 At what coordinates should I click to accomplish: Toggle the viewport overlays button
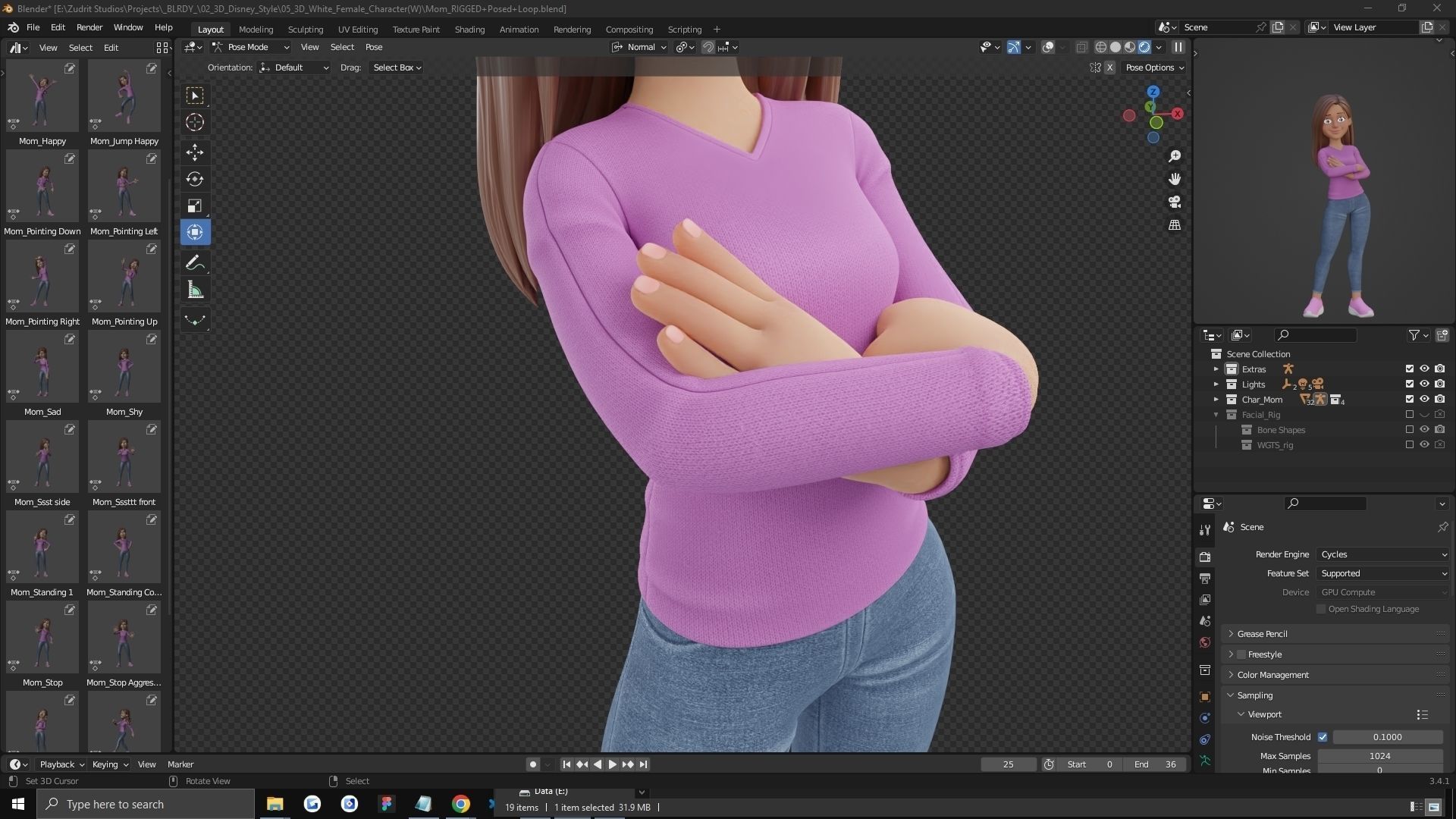1048,47
